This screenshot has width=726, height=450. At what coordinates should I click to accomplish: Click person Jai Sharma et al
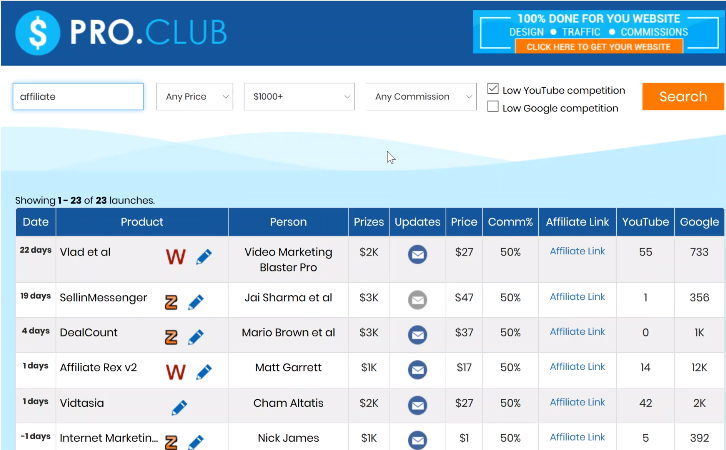pyautogui.click(x=288, y=298)
